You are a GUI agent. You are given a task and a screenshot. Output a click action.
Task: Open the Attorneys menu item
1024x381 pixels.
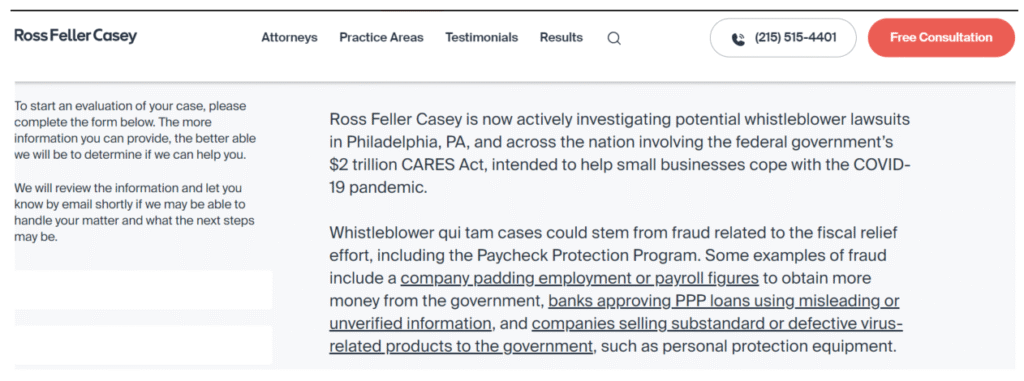[x=289, y=38]
